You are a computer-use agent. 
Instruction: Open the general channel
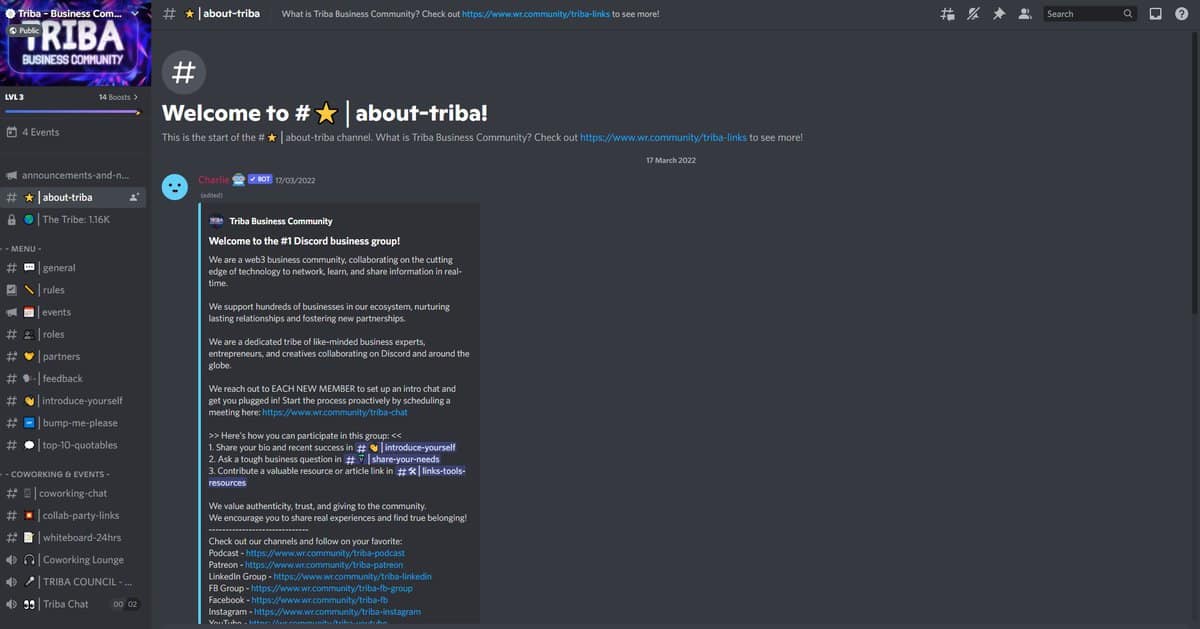(x=58, y=268)
